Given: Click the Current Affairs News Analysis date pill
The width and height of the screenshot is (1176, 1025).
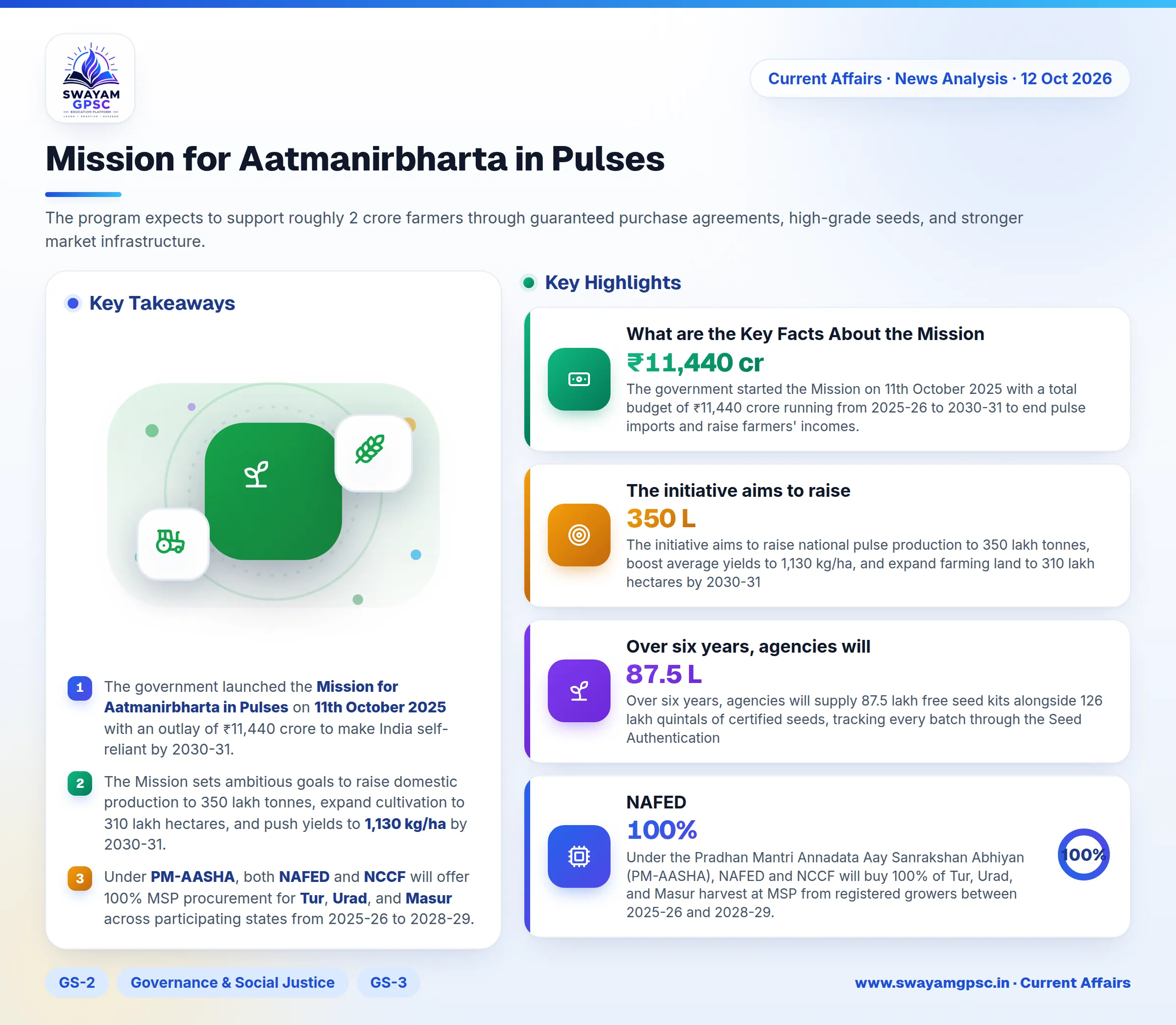Looking at the screenshot, I should (940, 78).
